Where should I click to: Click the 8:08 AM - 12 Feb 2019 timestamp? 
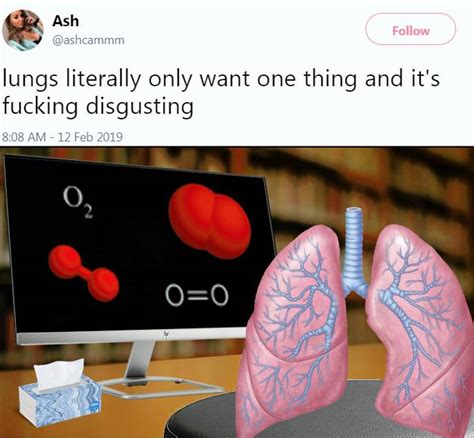[x=62, y=137]
